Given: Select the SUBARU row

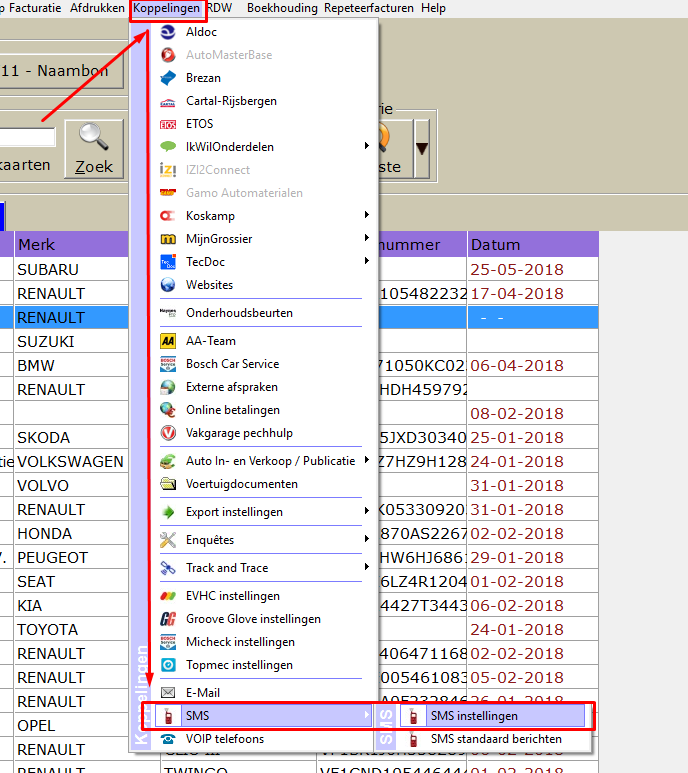Looking at the screenshot, I should (71, 270).
